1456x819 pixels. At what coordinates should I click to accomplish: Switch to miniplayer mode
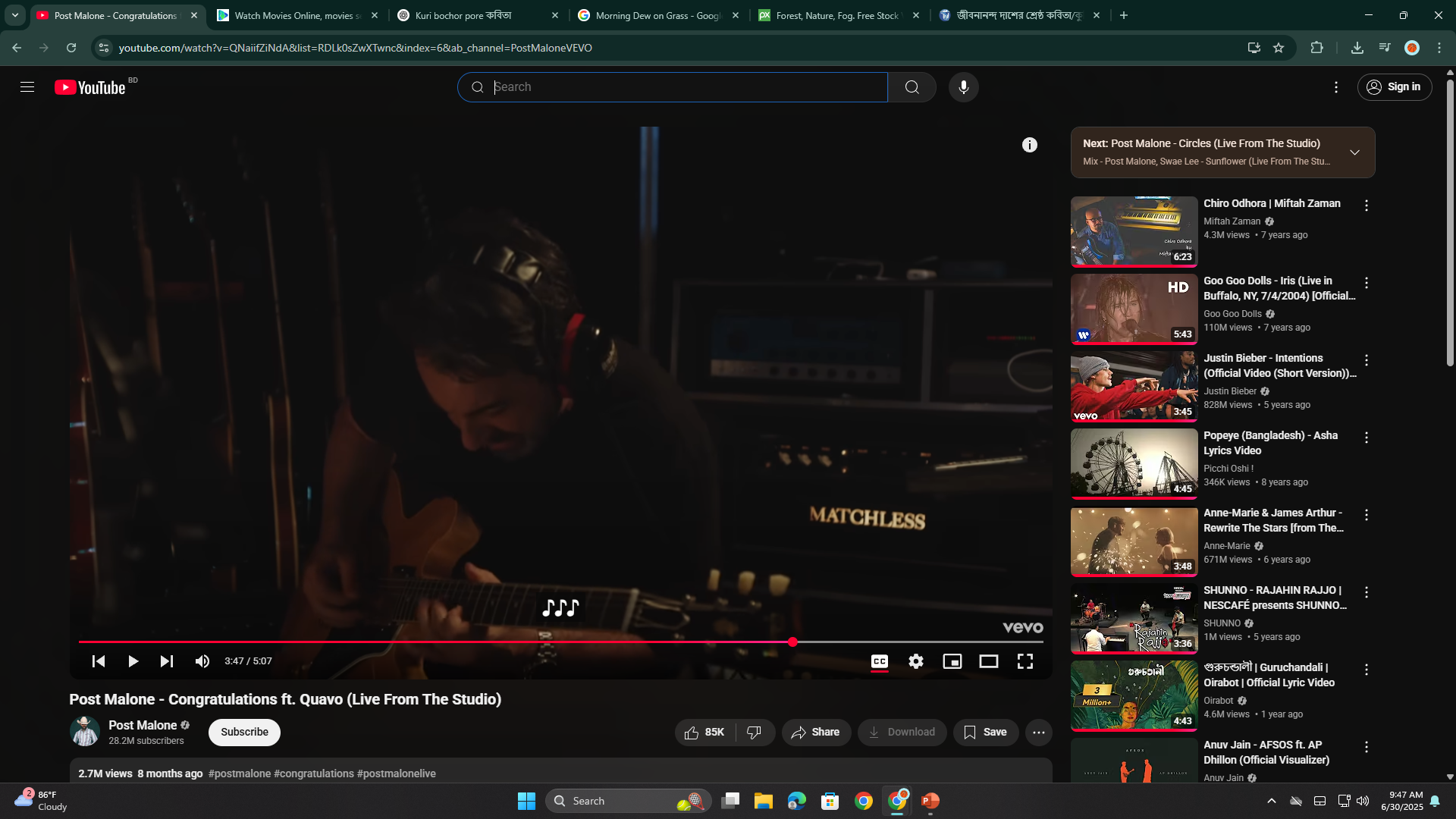coord(952,661)
